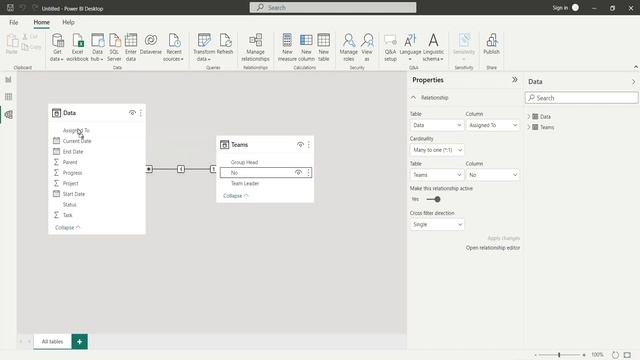Toggle Make this relationship active switch

coord(433,199)
